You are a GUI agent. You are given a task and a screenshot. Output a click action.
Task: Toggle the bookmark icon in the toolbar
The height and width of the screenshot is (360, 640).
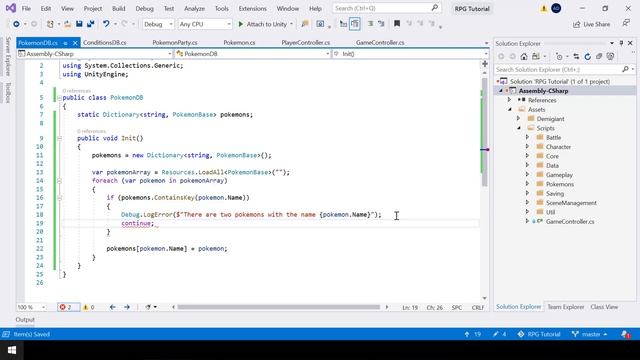point(397,24)
